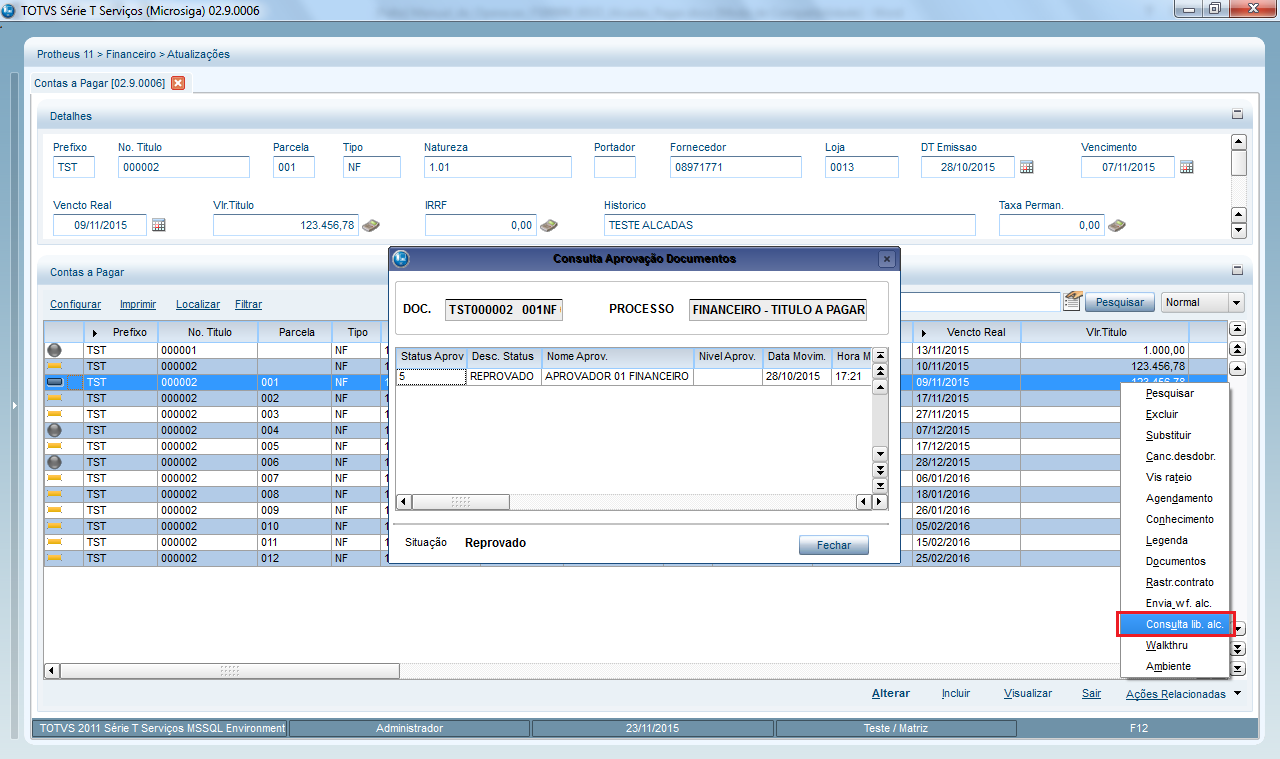
Task: Click the Historico input field
Action: (789, 225)
